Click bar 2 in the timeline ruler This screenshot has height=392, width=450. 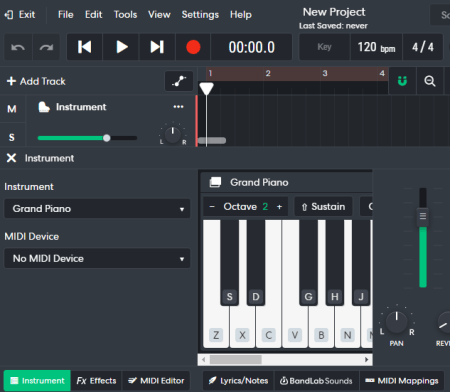tap(268, 73)
